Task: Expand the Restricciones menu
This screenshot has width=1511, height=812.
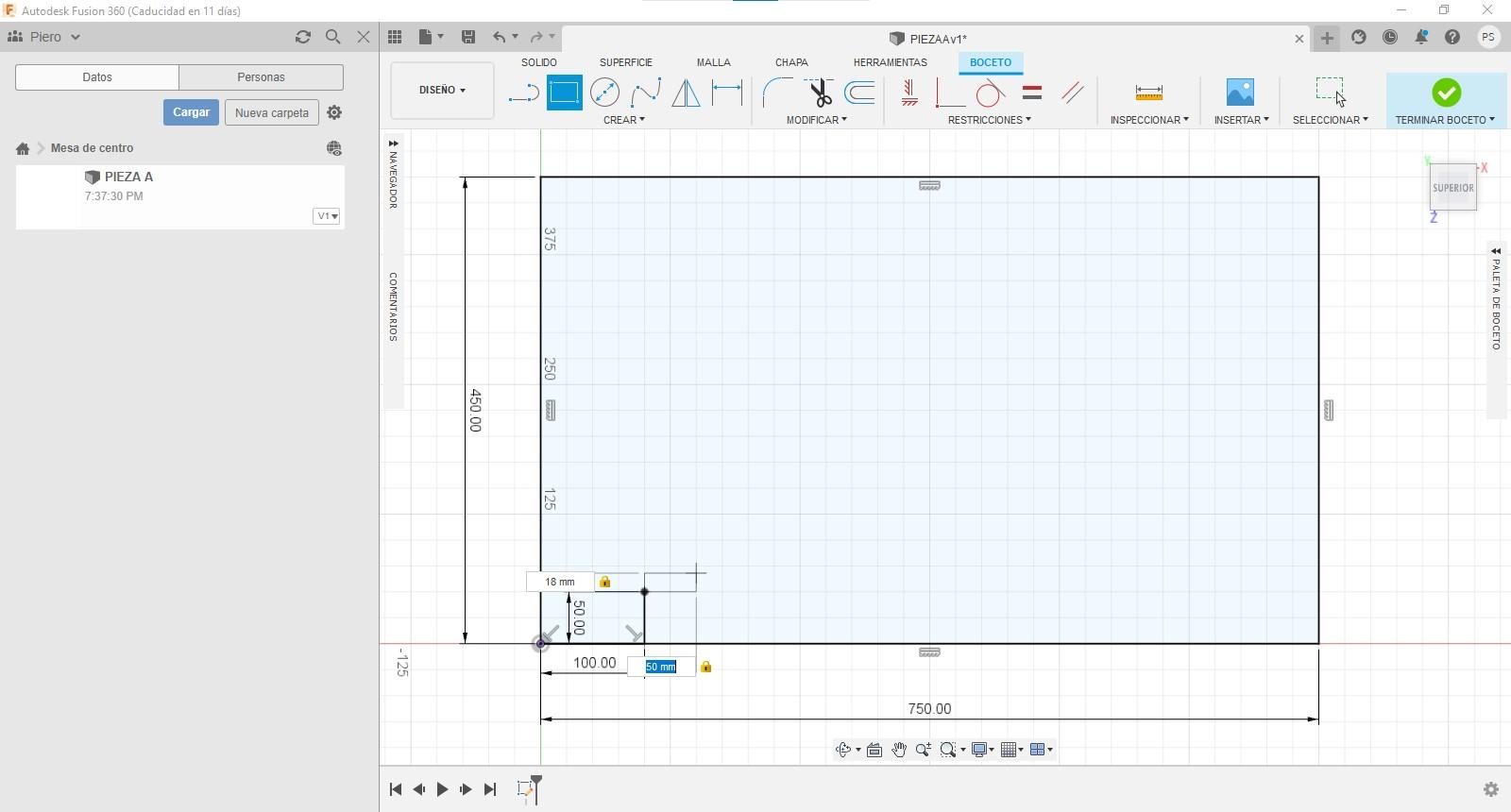Action: click(x=990, y=120)
